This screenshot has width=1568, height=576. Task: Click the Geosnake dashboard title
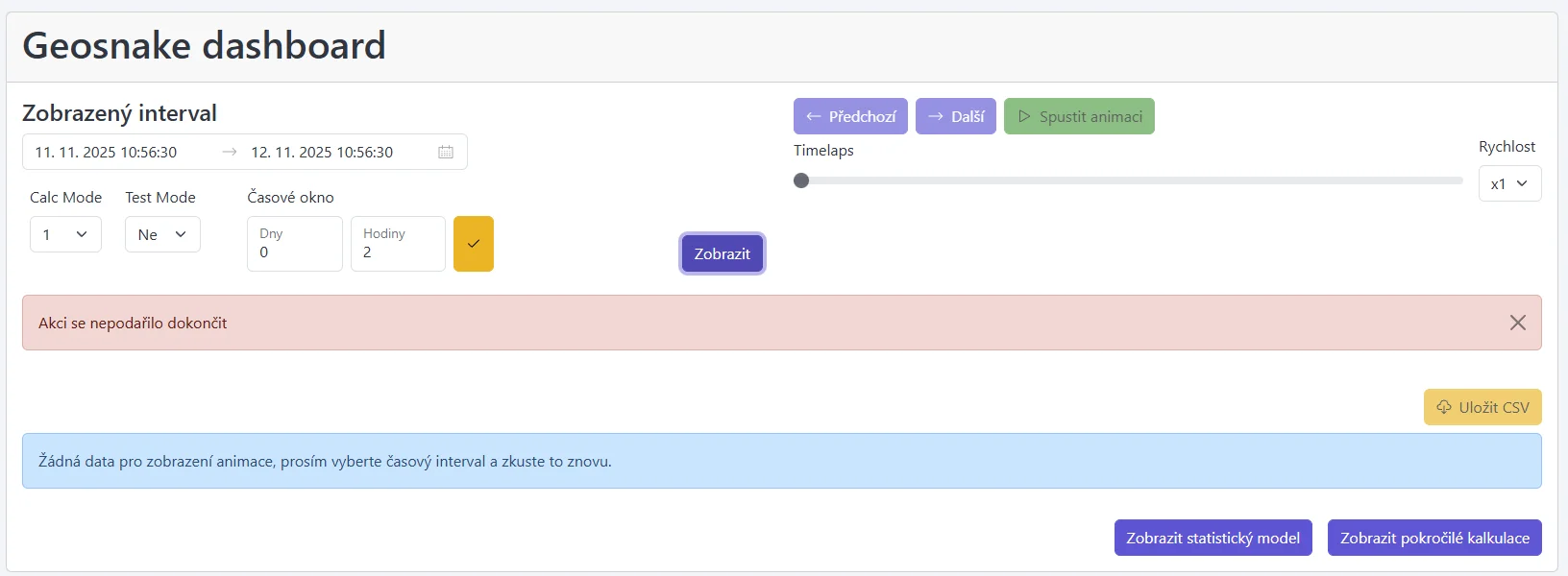click(x=204, y=45)
